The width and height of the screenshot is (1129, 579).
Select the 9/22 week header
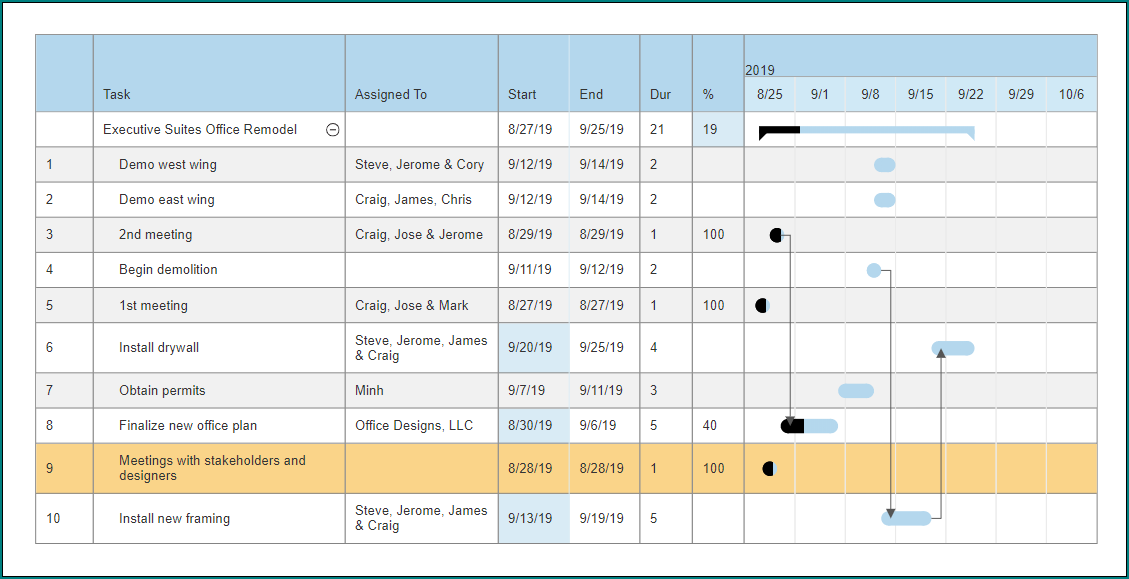point(971,94)
